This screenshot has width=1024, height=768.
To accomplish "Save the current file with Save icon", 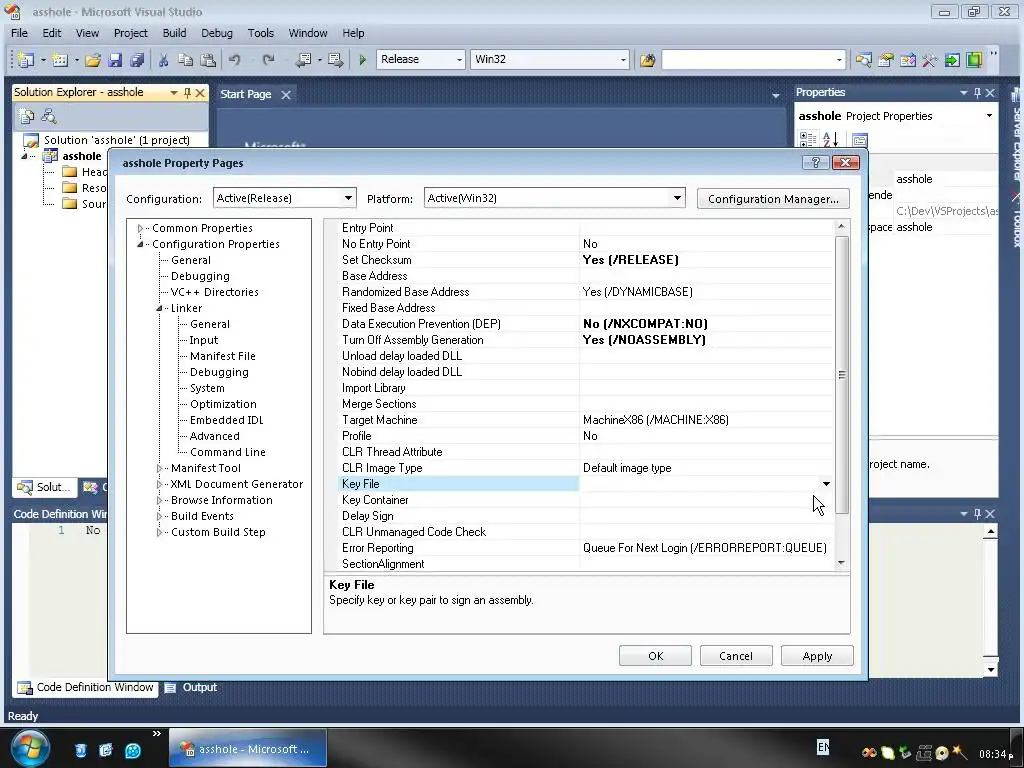I will pos(115,60).
